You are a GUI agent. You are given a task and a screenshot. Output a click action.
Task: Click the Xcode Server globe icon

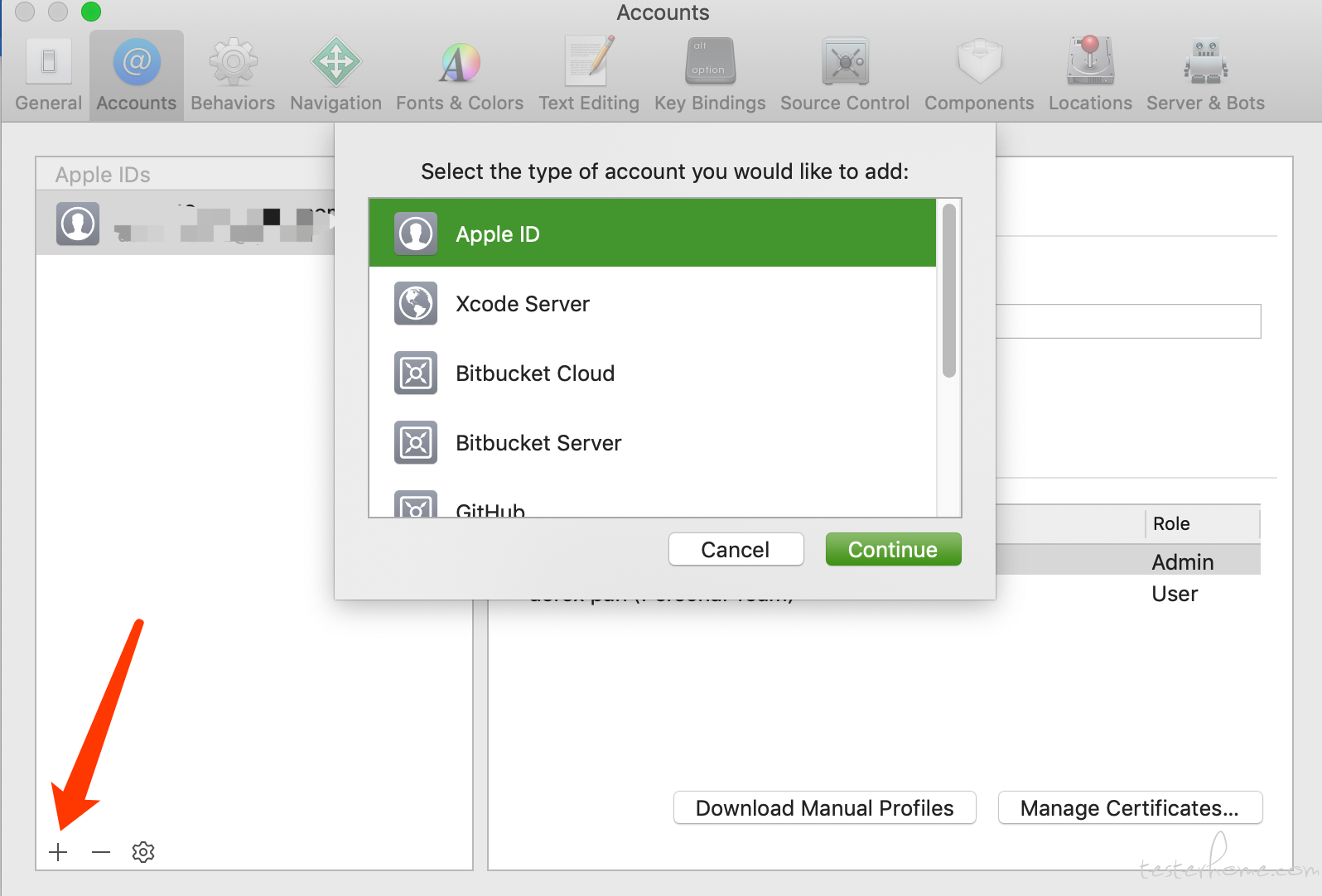(416, 303)
